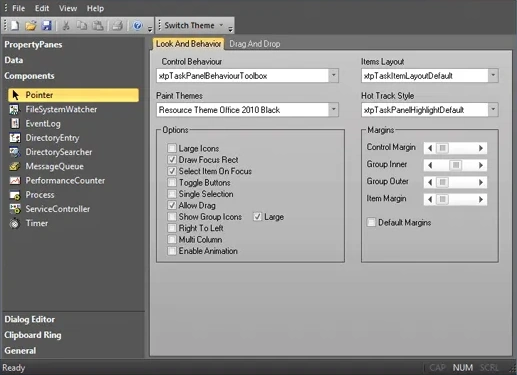Click the Control Margin slider thumb

click(x=443, y=148)
